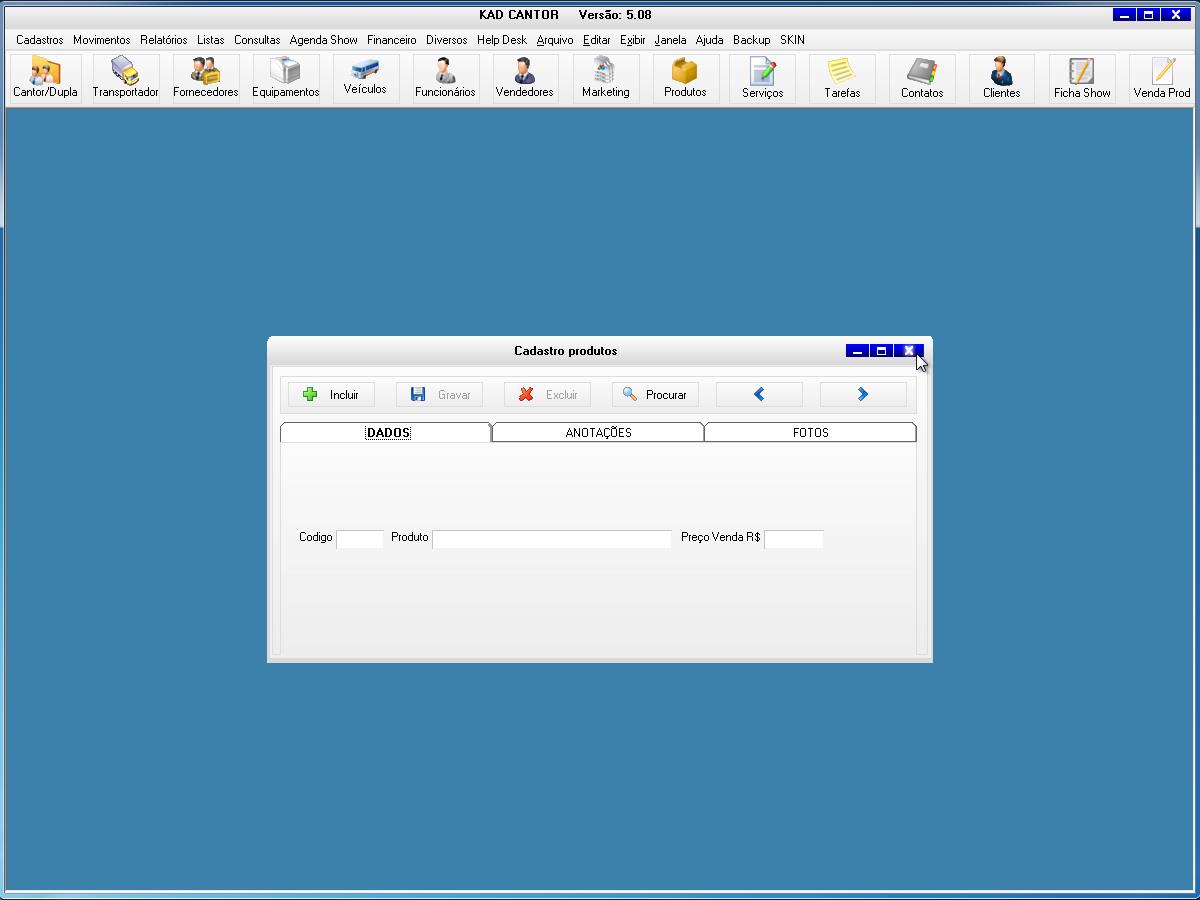Open the Arquivo menu
Viewport: 1200px width, 900px height.
coord(555,40)
